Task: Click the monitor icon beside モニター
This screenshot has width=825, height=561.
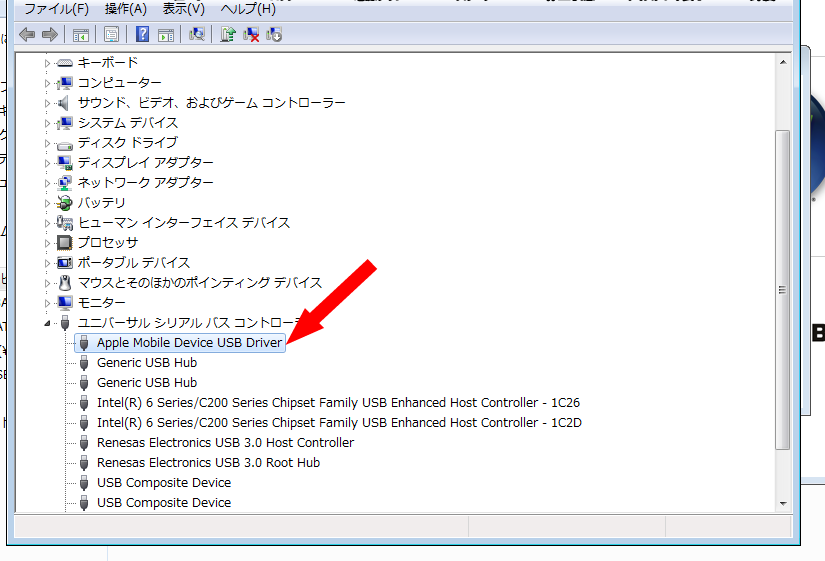Action: tap(64, 303)
